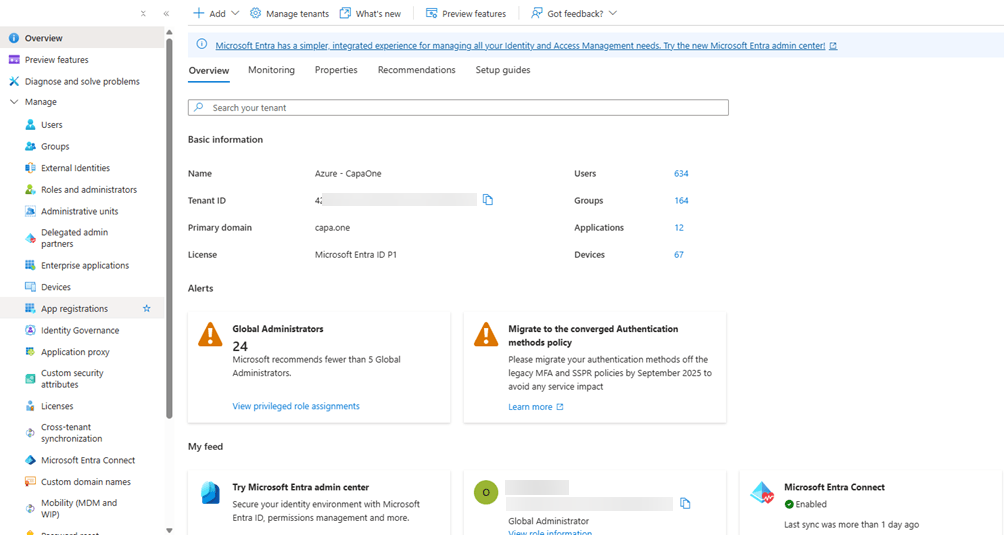Collapse the sidebar with double chevron
Screen dimensions: 1004x535
click(166, 13)
